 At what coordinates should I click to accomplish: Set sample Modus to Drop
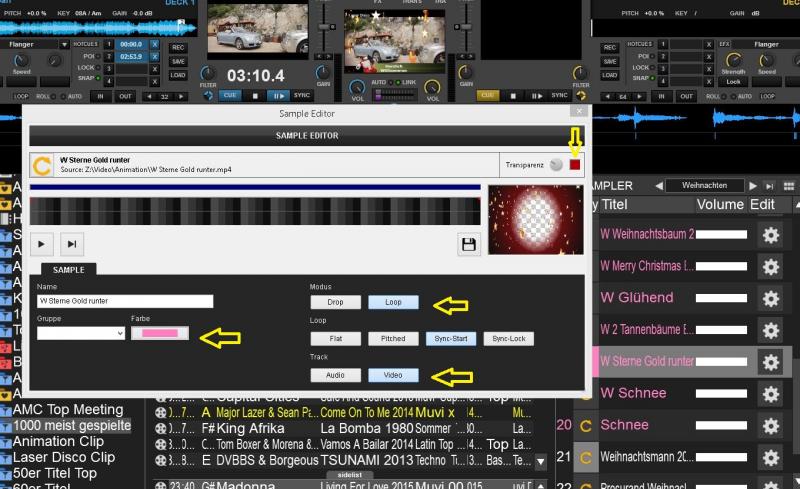[x=335, y=302]
